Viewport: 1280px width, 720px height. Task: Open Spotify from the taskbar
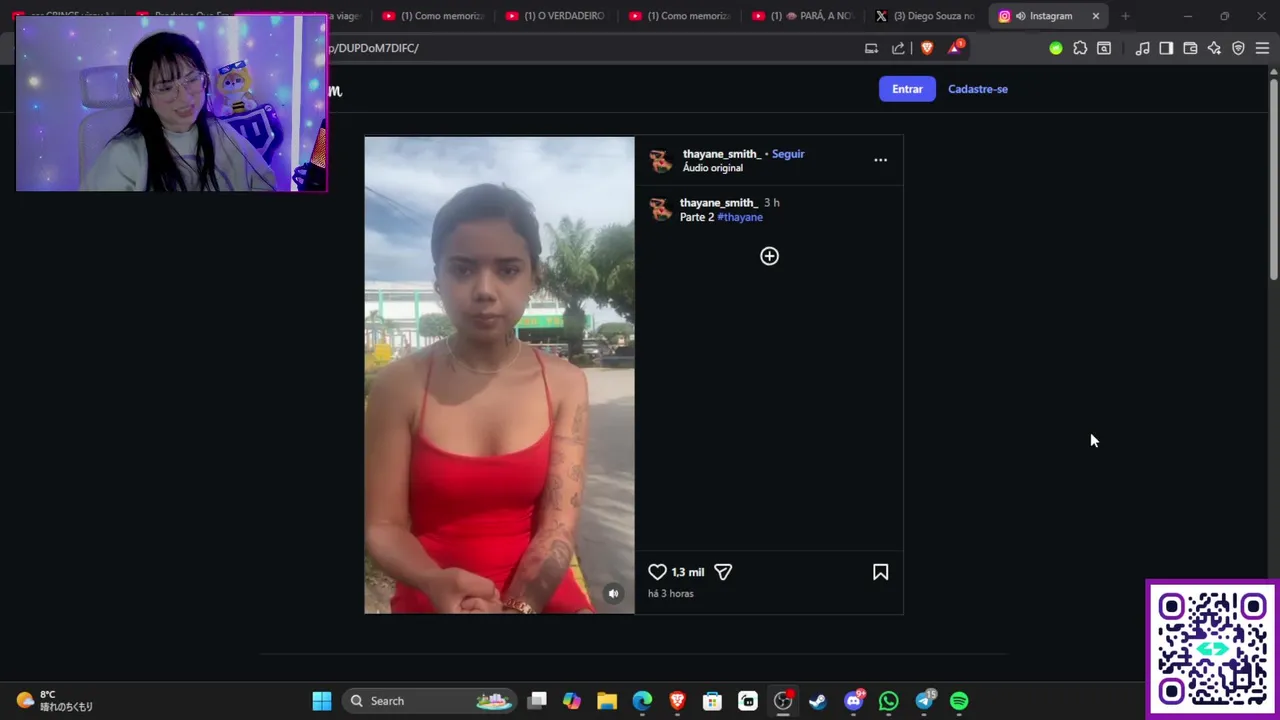point(959,701)
